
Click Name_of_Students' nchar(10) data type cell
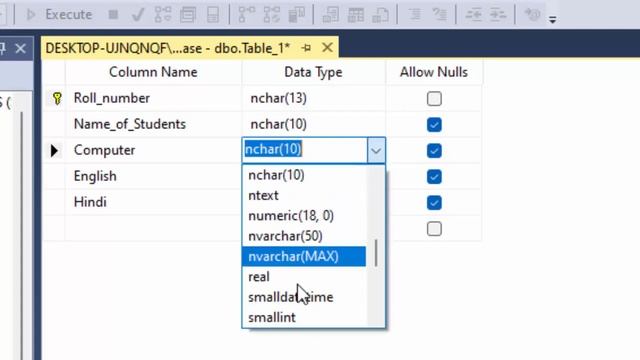pyautogui.click(x=313, y=124)
